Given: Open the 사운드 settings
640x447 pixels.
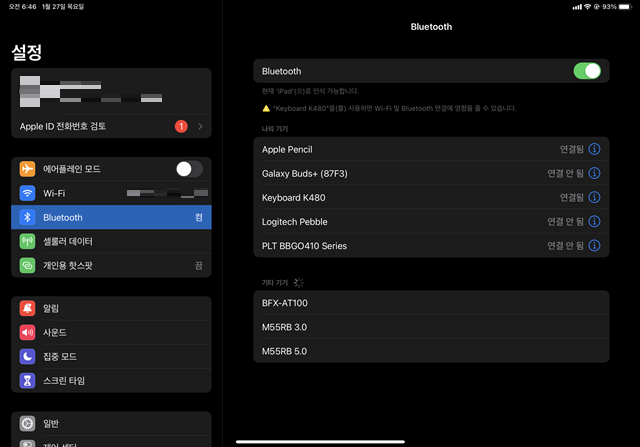Looking at the screenshot, I should (111, 332).
